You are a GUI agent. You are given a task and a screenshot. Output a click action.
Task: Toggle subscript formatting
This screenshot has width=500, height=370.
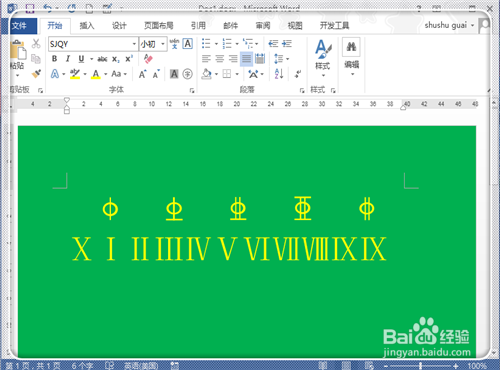coord(115,59)
